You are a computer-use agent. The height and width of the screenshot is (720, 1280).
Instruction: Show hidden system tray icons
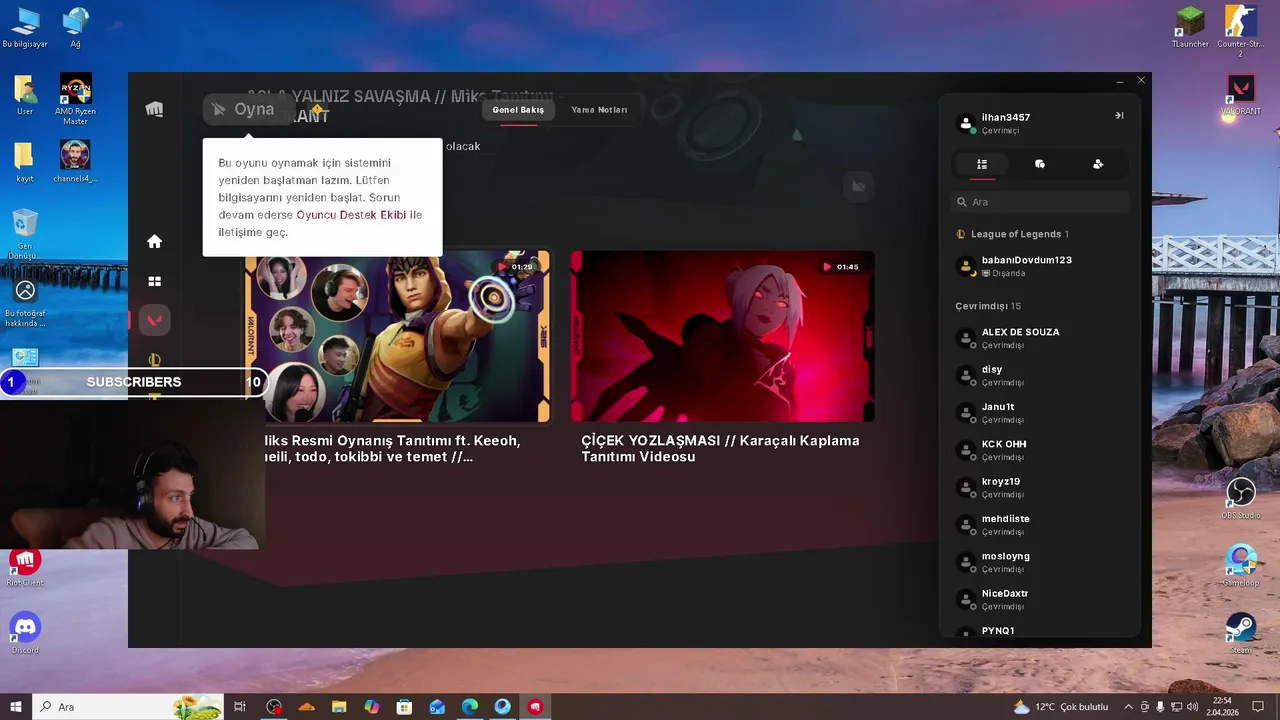pos(1128,707)
